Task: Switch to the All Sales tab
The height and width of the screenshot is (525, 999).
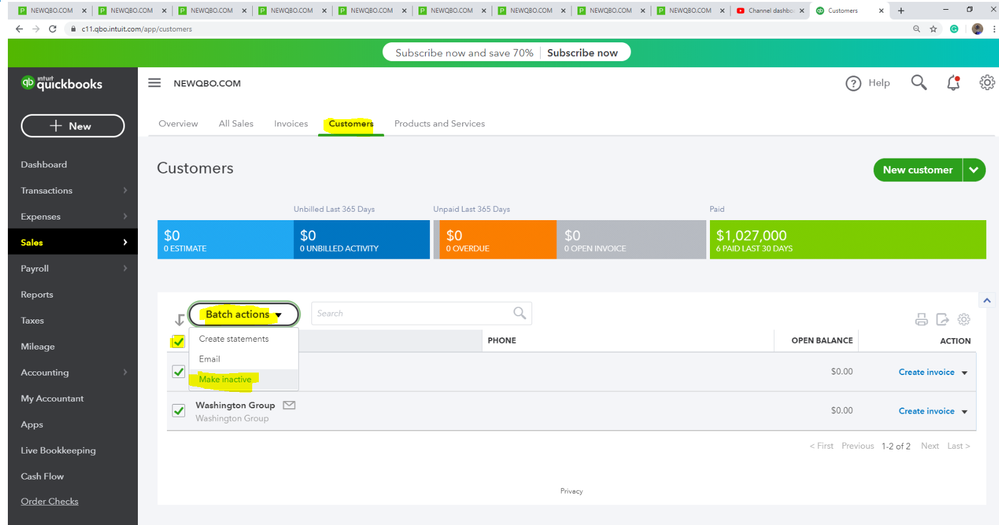Action: pyautogui.click(x=236, y=124)
